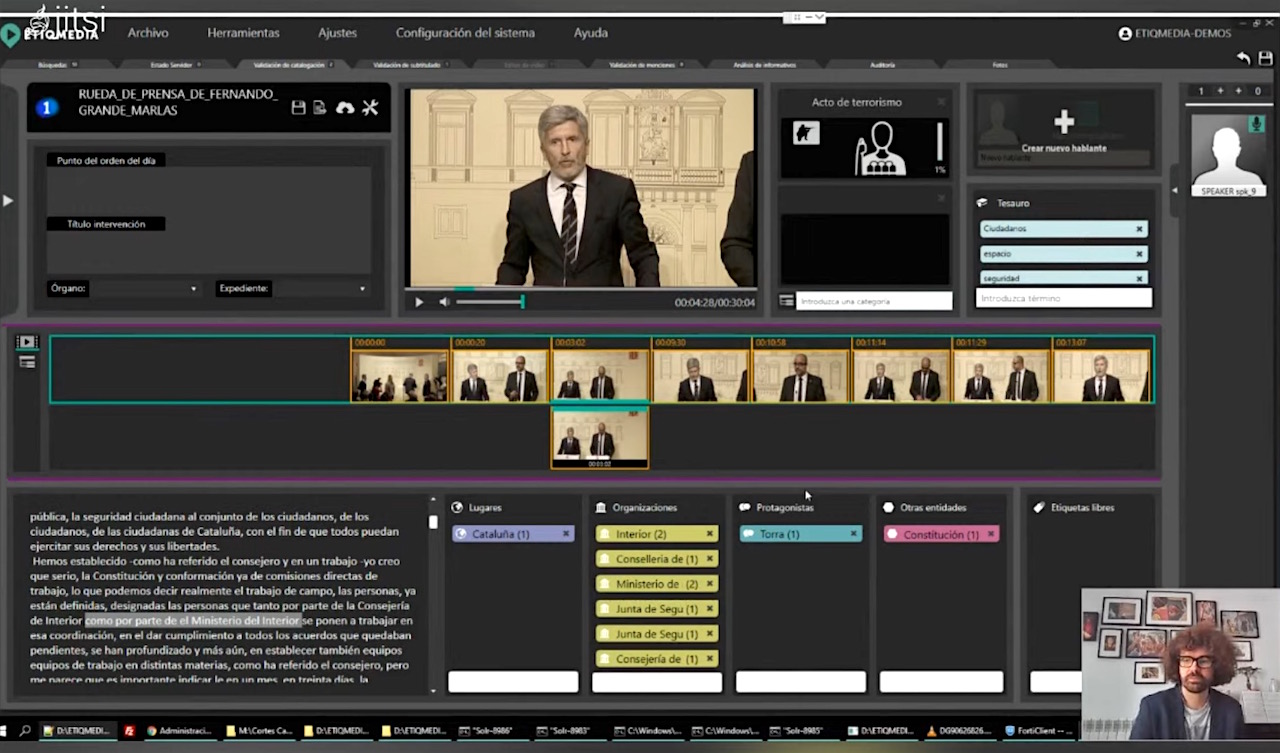Toggle microphone on SPEAKER spk_9 card
The height and width of the screenshot is (753, 1280).
tap(1255, 124)
